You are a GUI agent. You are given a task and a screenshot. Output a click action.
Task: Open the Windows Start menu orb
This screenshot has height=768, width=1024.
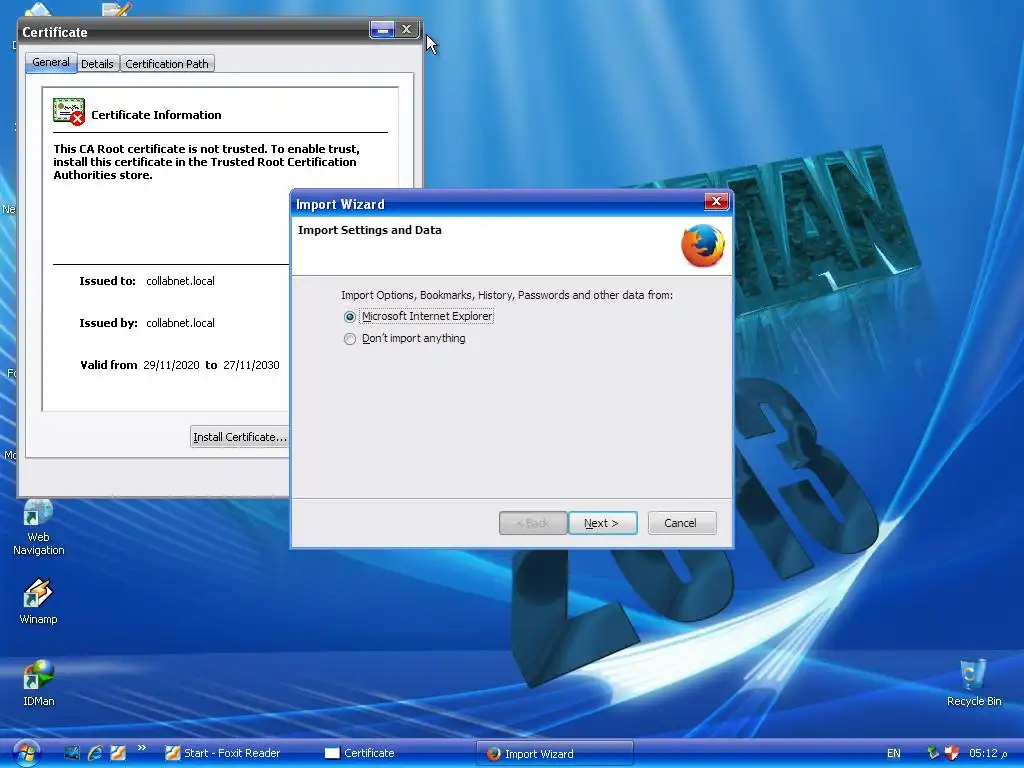pyautogui.click(x=25, y=753)
